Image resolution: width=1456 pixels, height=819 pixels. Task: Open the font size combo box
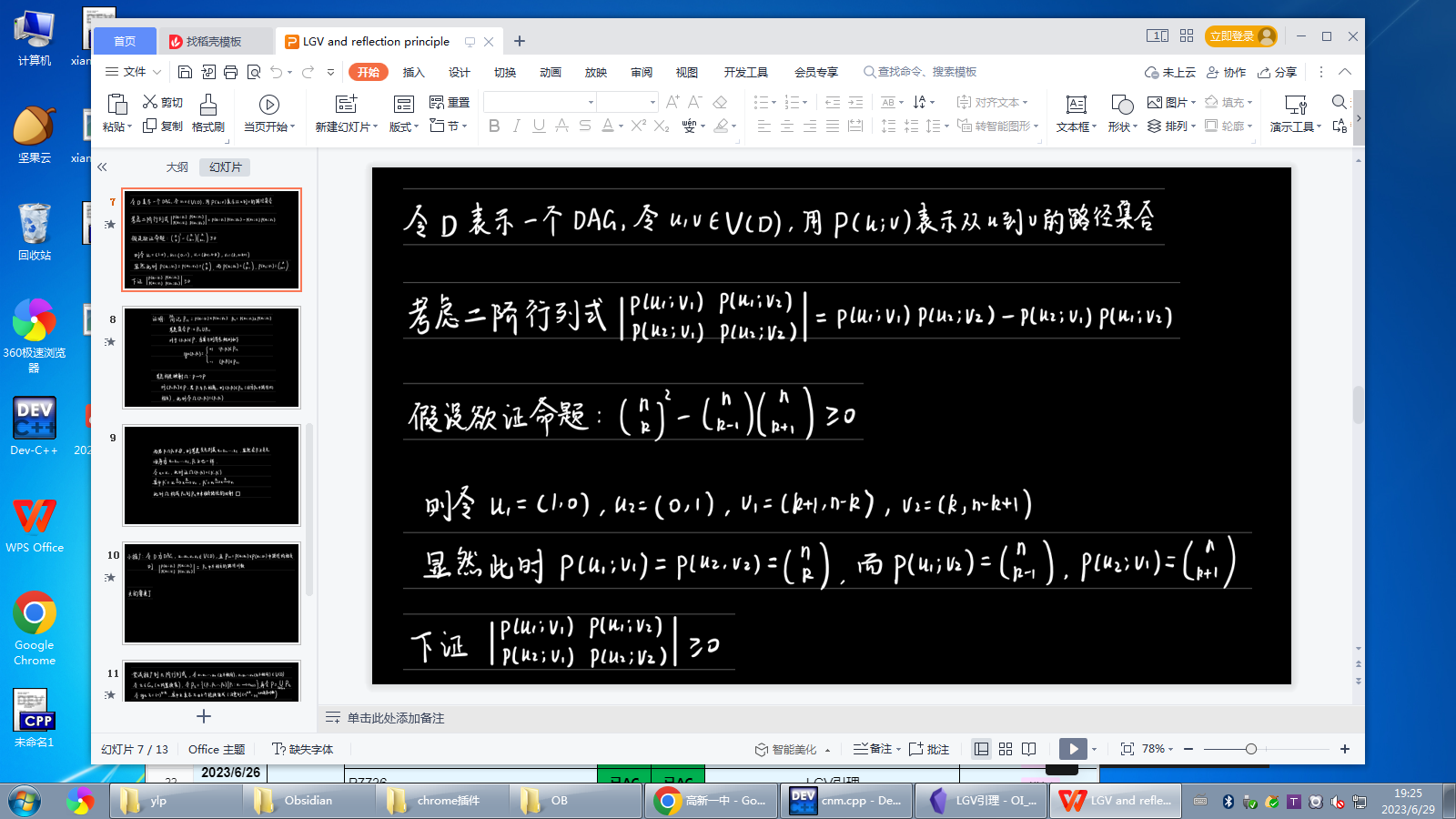pyautogui.click(x=627, y=102)
